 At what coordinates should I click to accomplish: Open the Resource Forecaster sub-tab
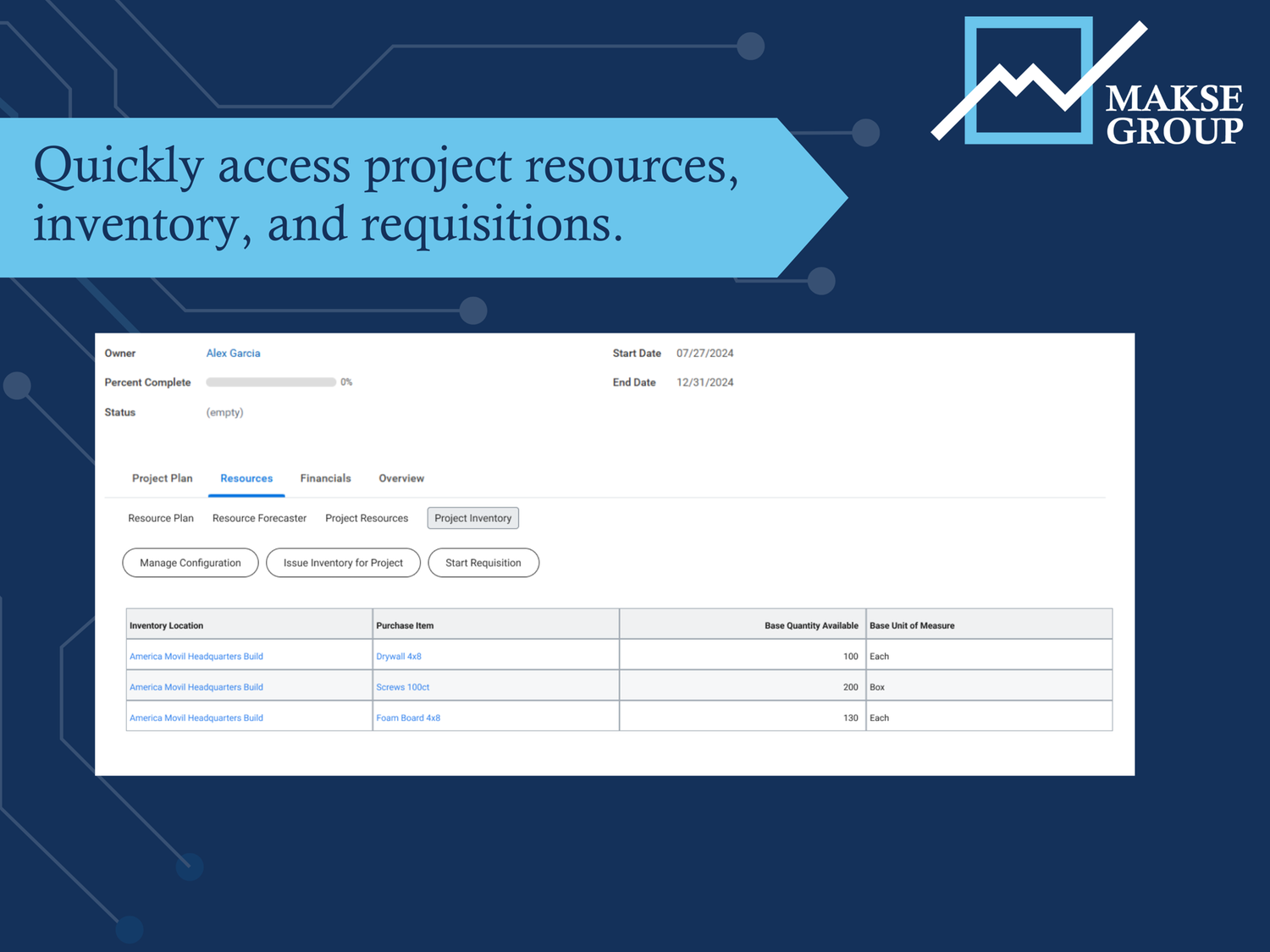coord(259,518)
